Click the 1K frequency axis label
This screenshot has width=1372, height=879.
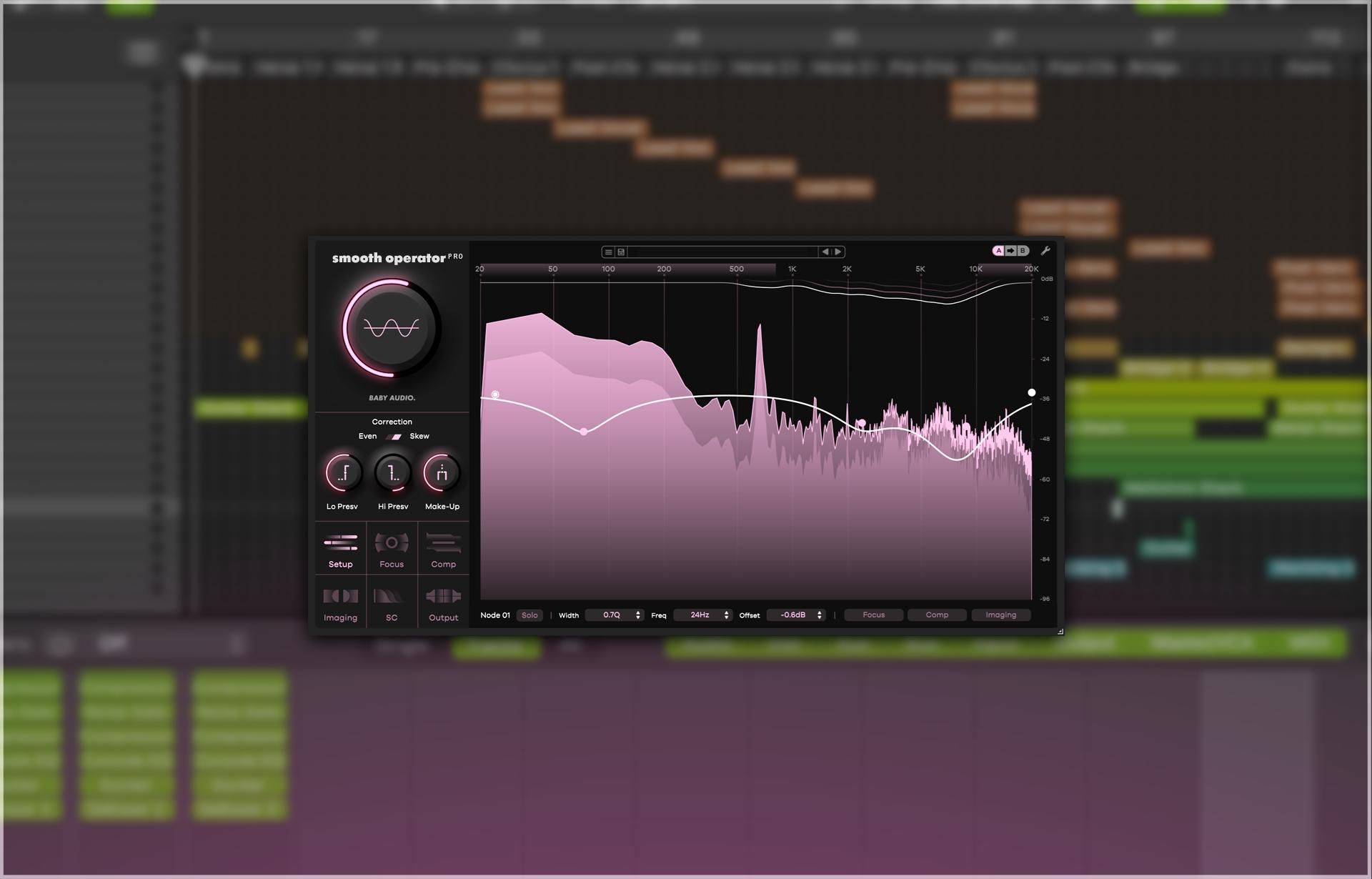[x=792, y=269]
